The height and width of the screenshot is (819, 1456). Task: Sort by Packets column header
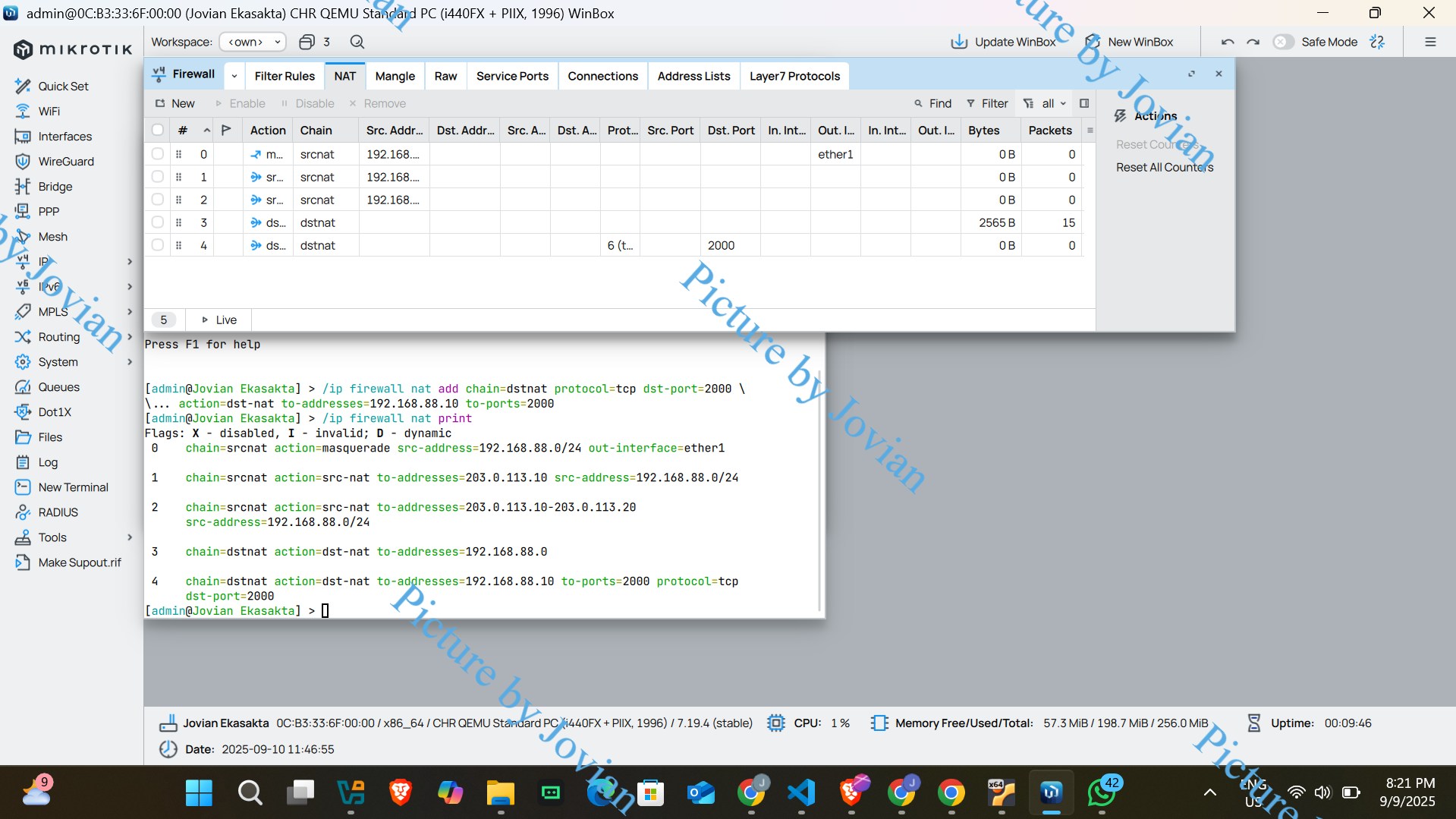pyautogui.click(x=1050, y=131)
